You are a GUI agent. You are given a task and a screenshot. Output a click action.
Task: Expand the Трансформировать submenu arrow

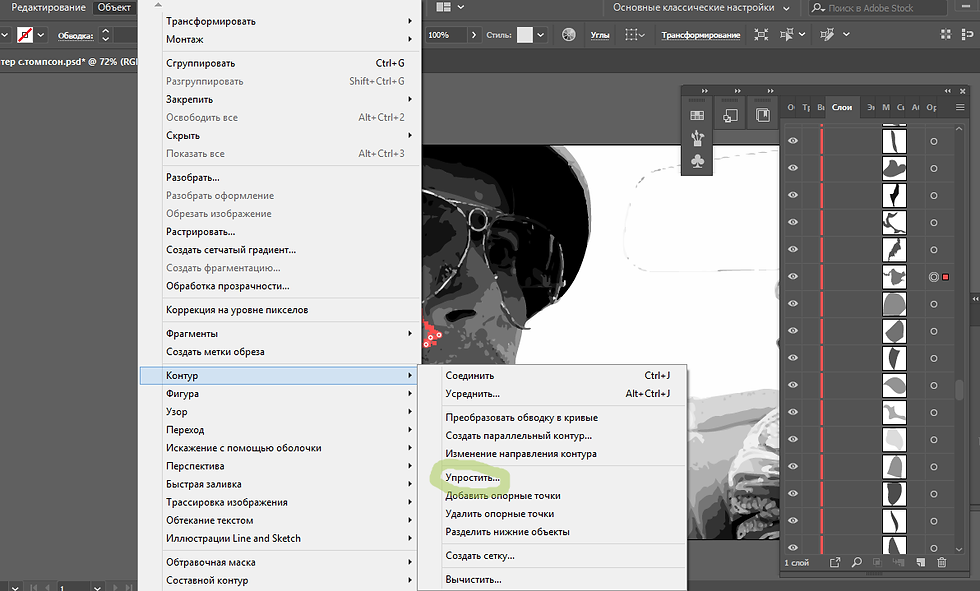click(x=410, y=21)
